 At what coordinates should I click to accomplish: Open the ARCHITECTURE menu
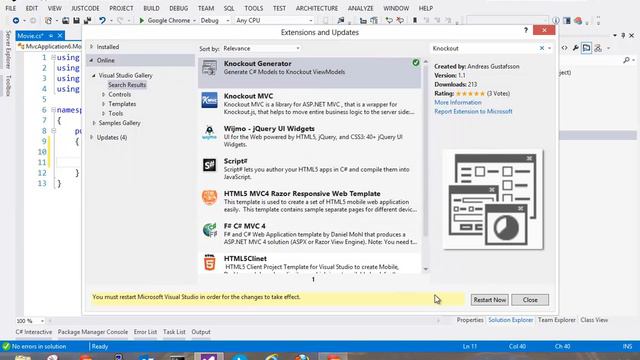point(317,8)
